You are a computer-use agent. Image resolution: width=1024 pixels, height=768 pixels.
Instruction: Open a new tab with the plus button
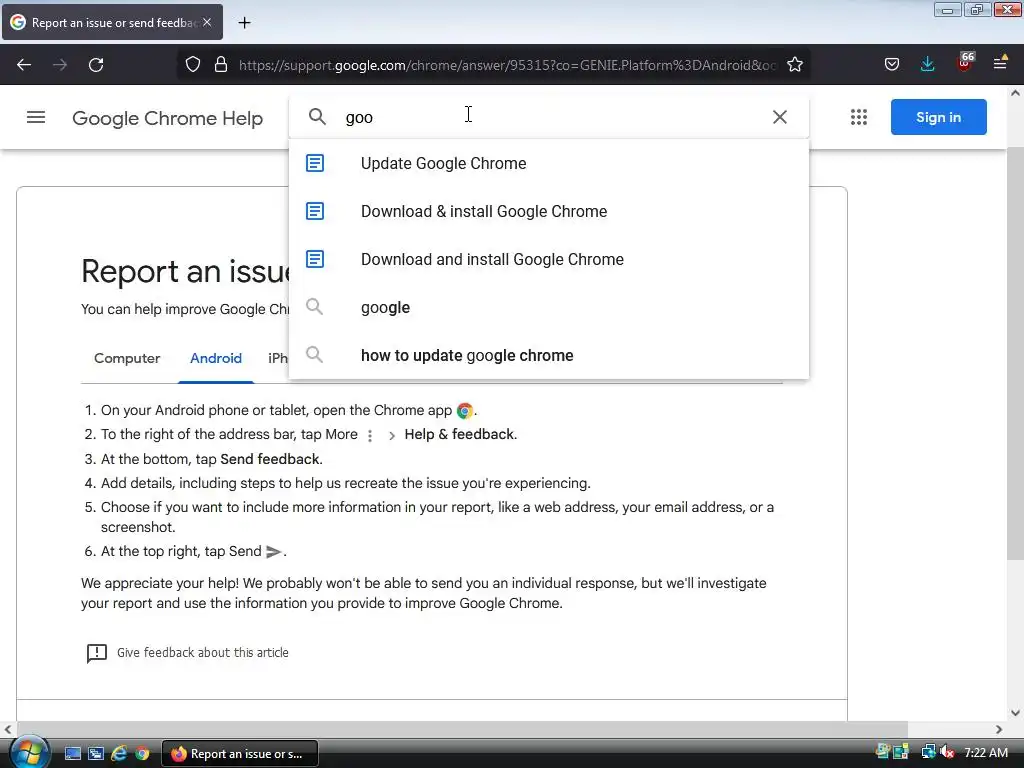tap(244, 23)
